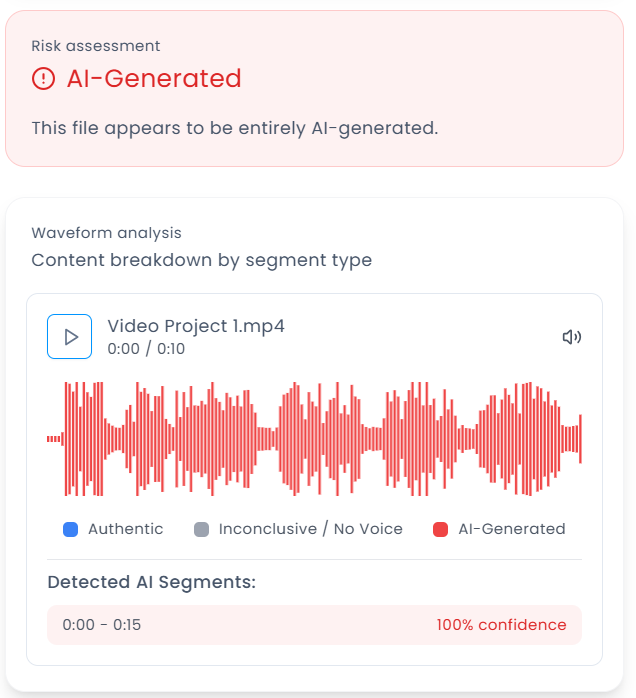This screenshot has width=636, height=698.
Task: Select the "Authentic" legend label
Action: [x=125, y=529]
